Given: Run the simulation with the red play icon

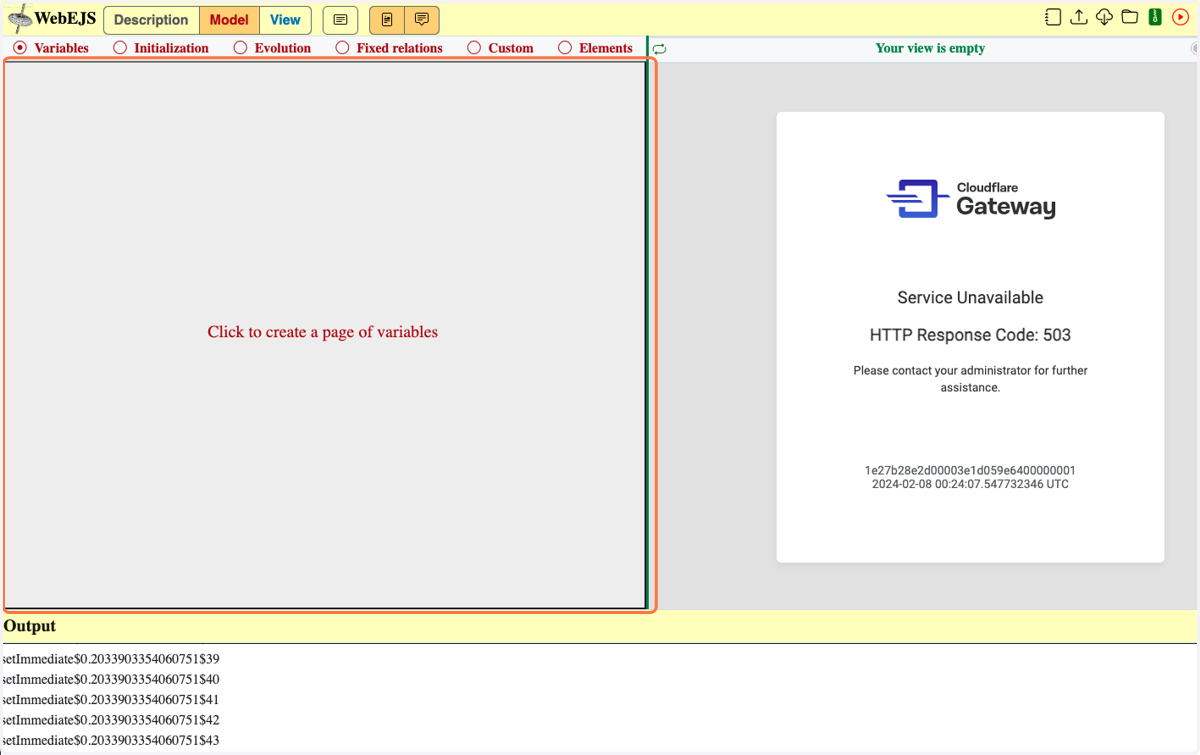Looking at the screenshot, I should click(1181, 17).
